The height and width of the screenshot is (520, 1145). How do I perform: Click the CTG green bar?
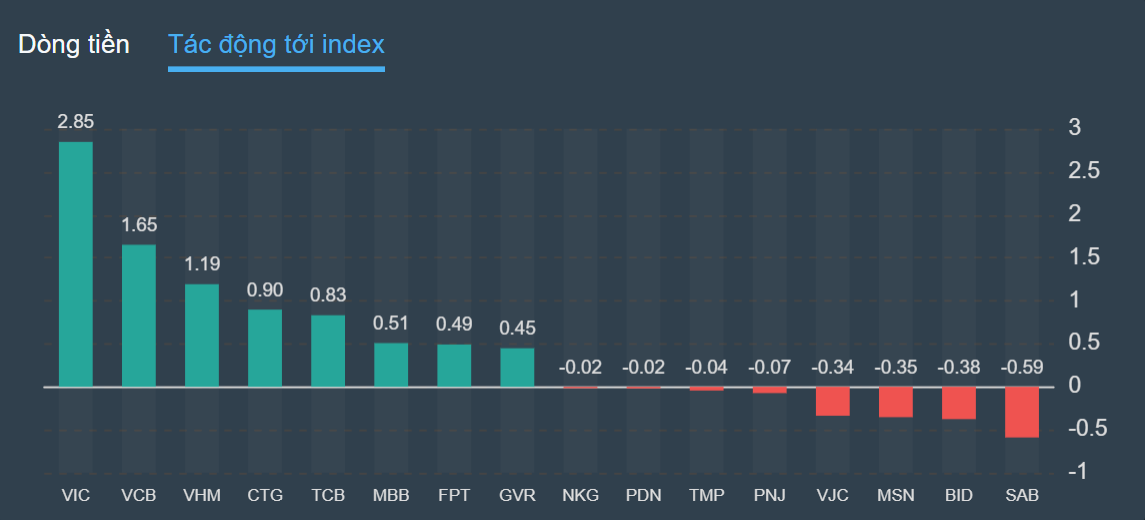(x=265, y=348)
